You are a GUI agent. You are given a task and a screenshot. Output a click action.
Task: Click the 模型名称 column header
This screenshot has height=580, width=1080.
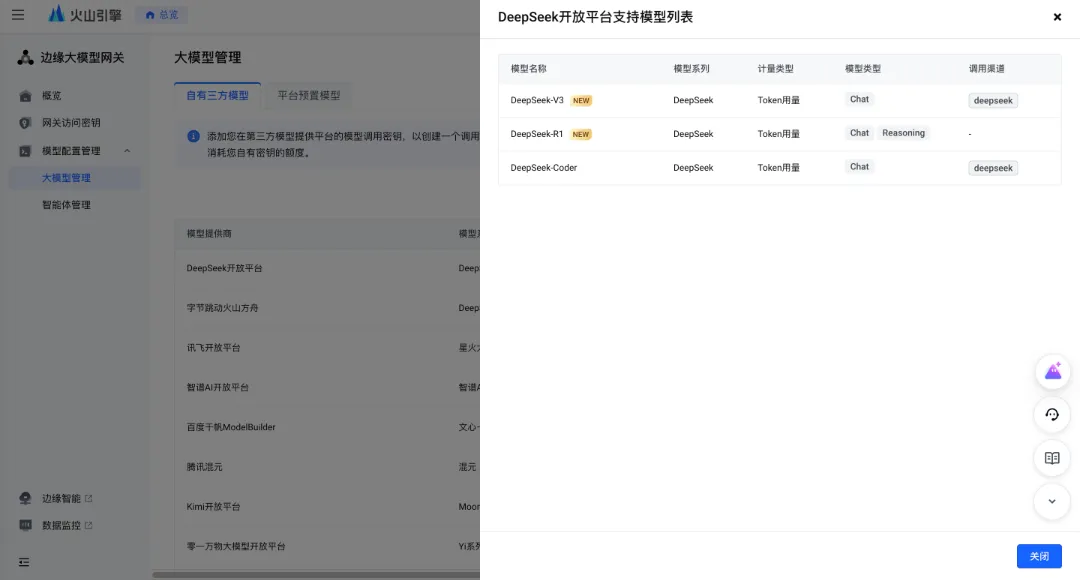pyautogui.click(x=528, y=69)
